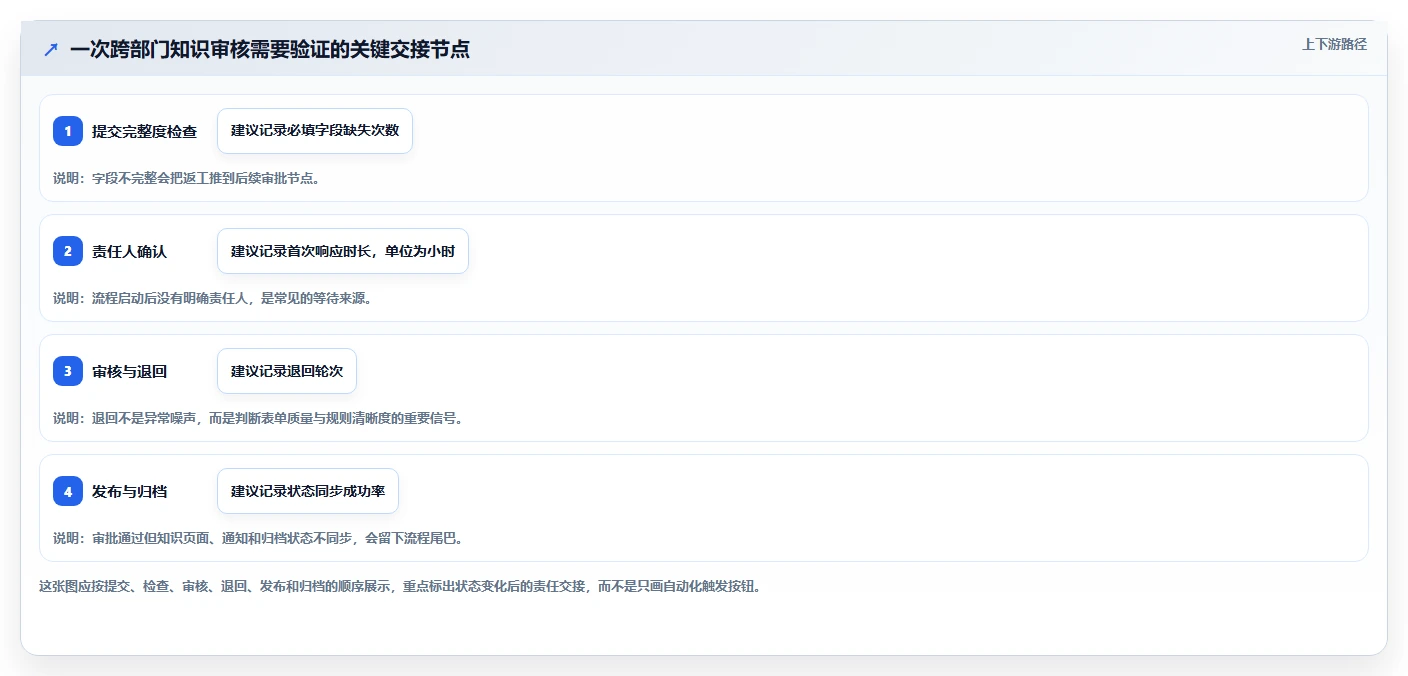Click the note beginning 审批通过但知识页面

258,538
